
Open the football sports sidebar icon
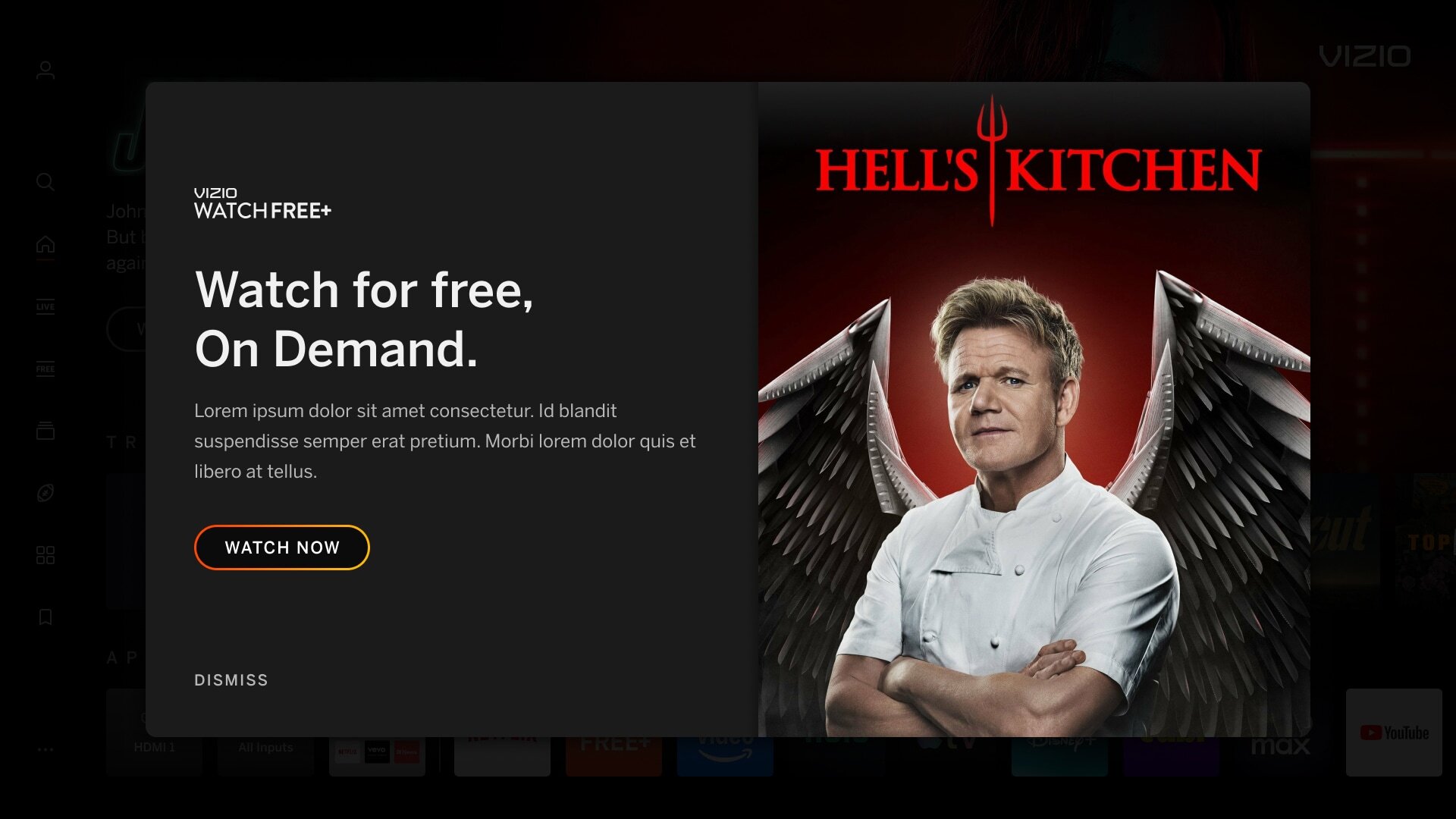(x=45, y=493)
